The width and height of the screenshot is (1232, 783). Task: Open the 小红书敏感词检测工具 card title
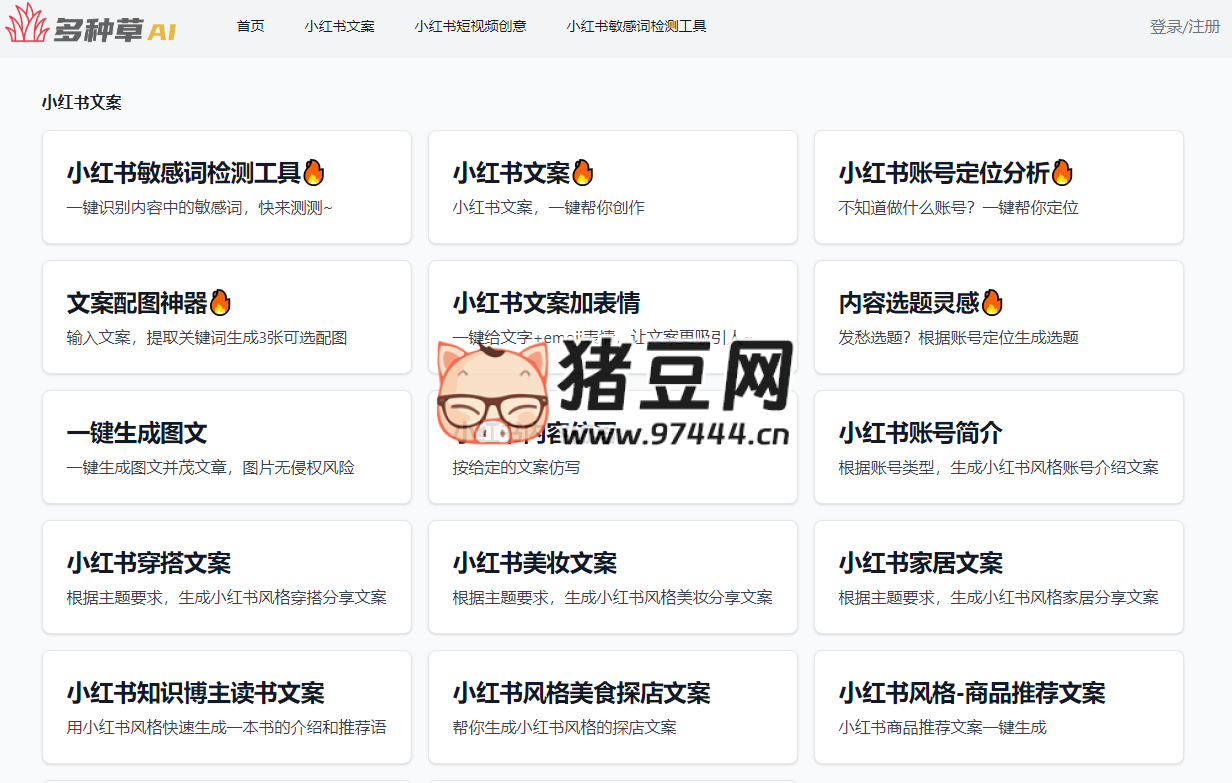pyautogui.click(x=184, y=173)
